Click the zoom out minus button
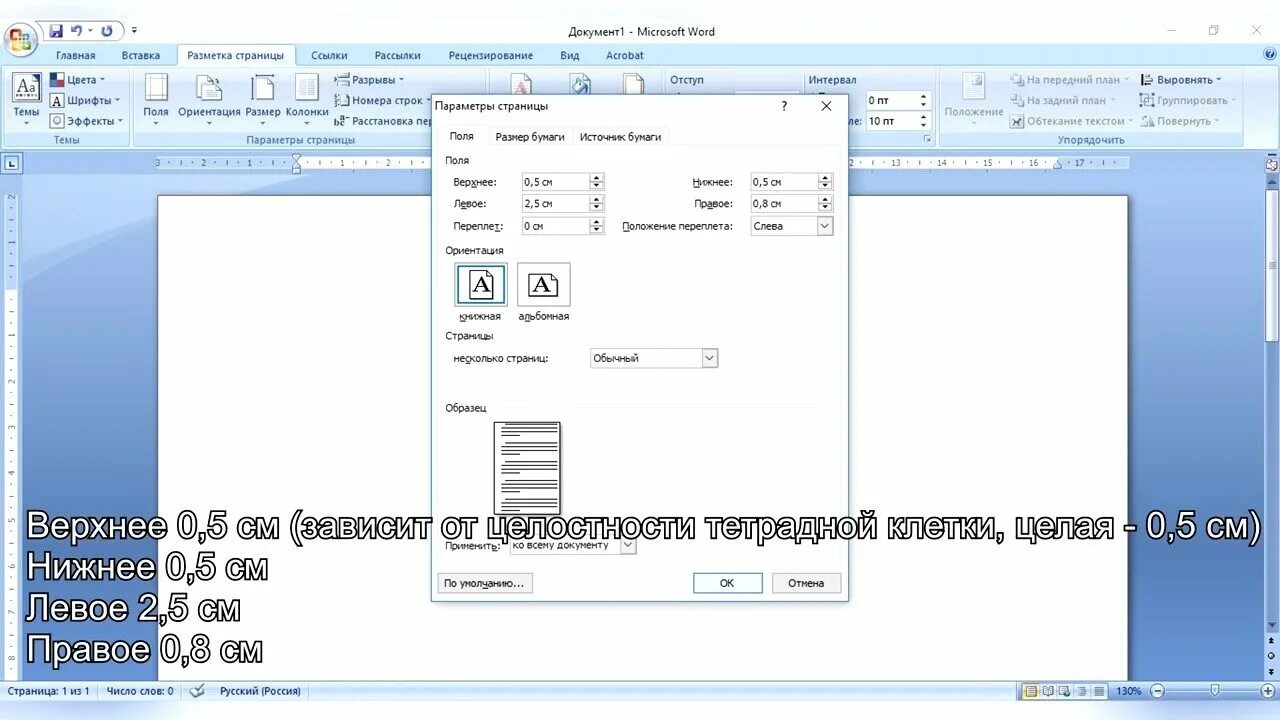1280x720 pixels. click(1158, 691)
